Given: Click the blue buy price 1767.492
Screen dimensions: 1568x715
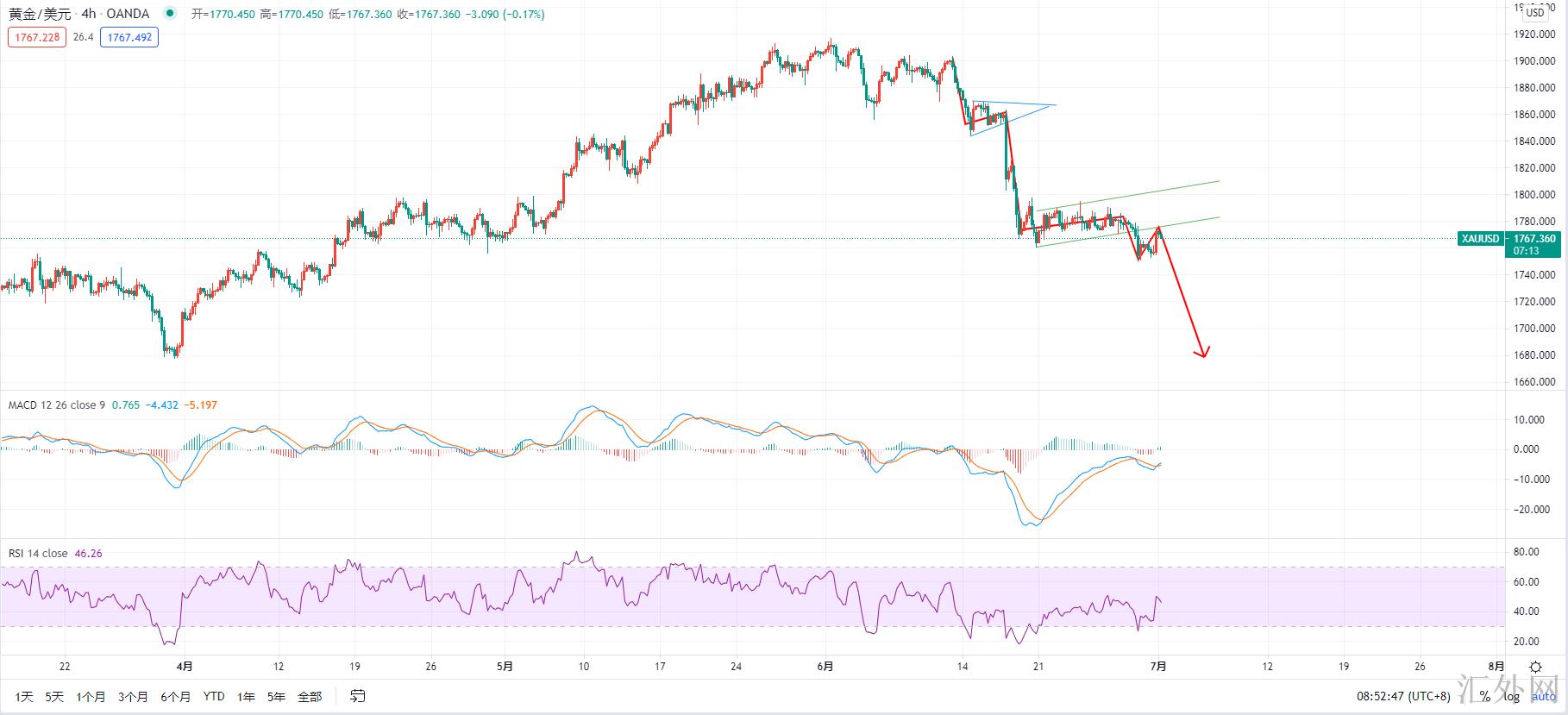Looking at the screenshot, I should pyautogui.click(x=129, y=37).
